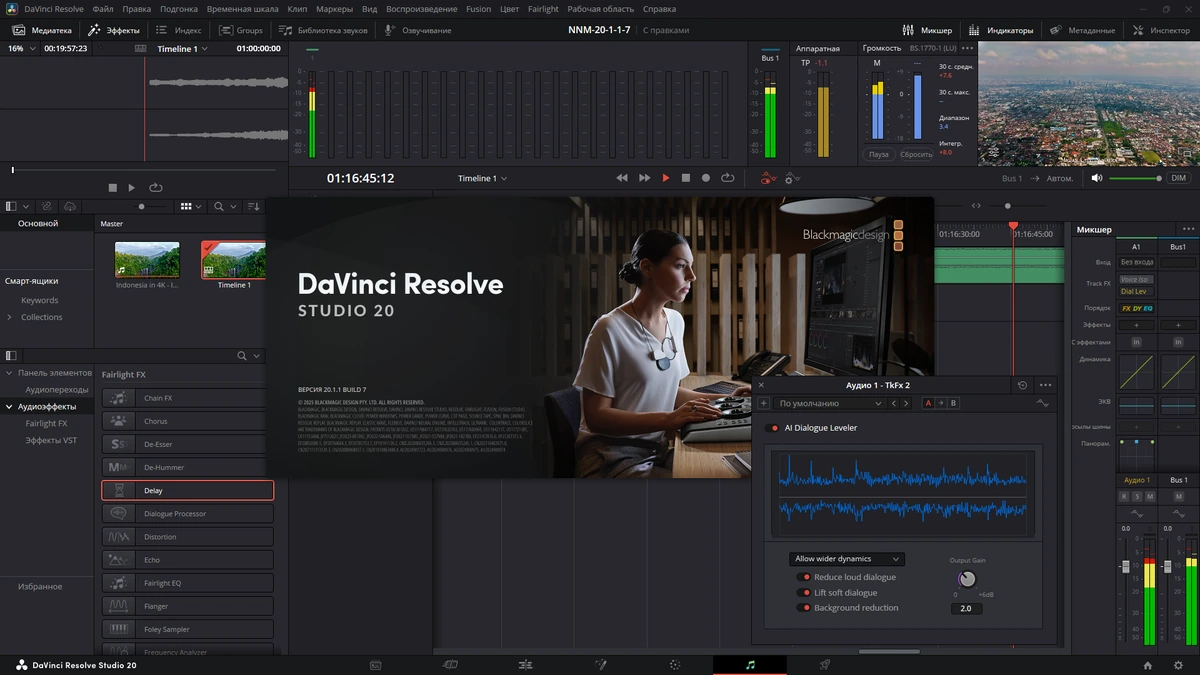Viewport: 1200px width, 675px height.
Task: Rewind using the fast reverse button
Action: pos(622,178)
